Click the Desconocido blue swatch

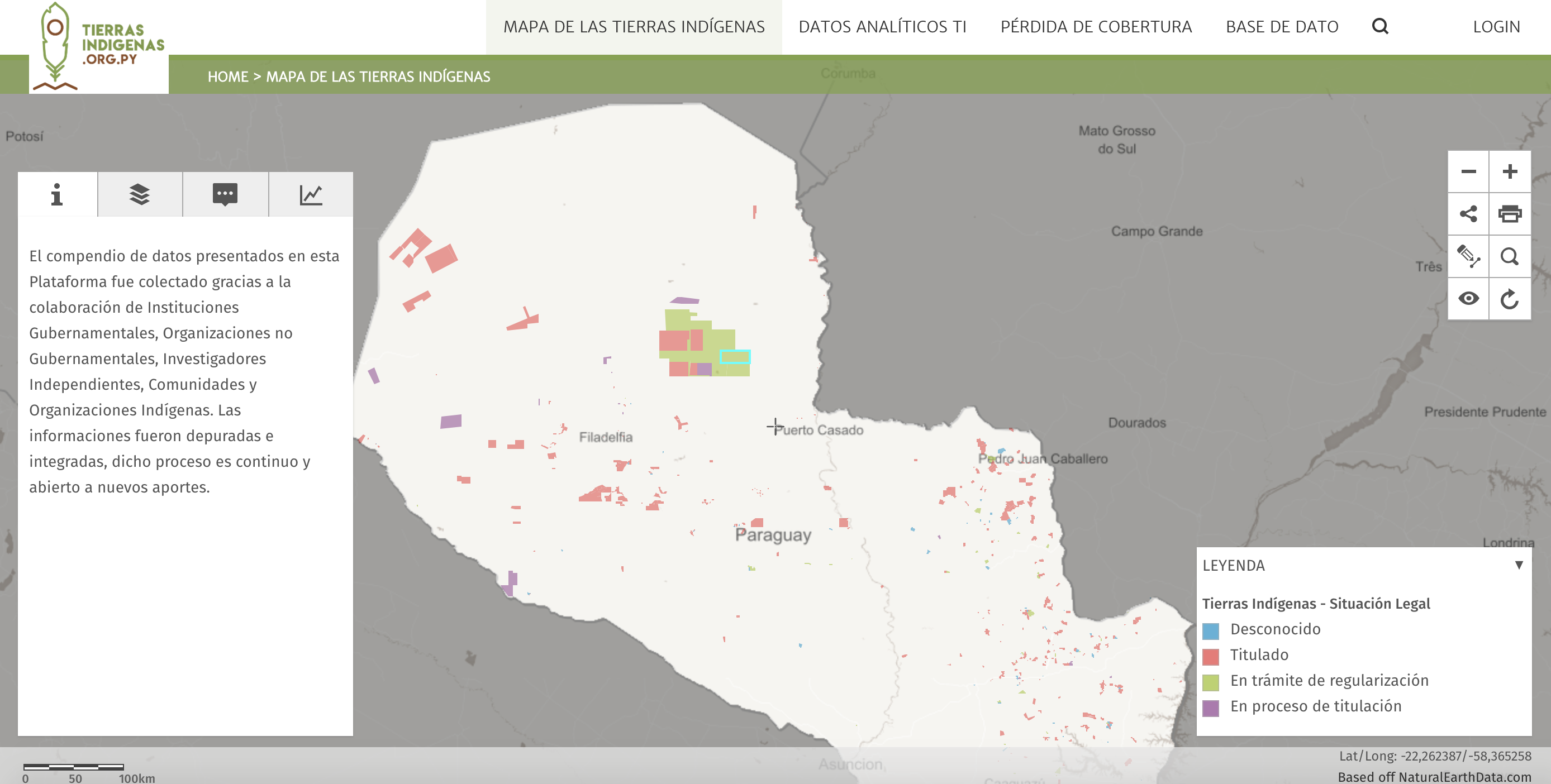[1210, 630]
